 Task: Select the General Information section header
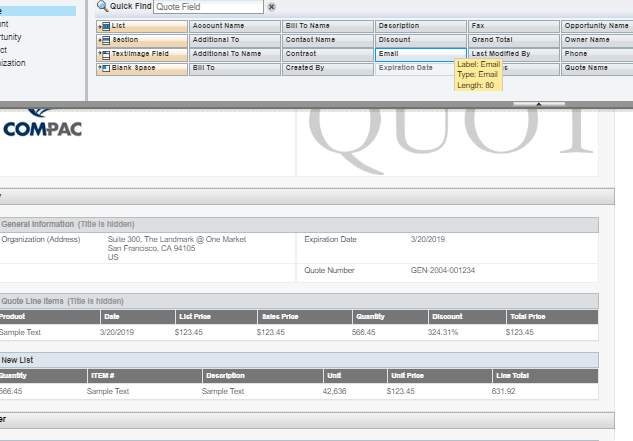(x=299, y=225)
